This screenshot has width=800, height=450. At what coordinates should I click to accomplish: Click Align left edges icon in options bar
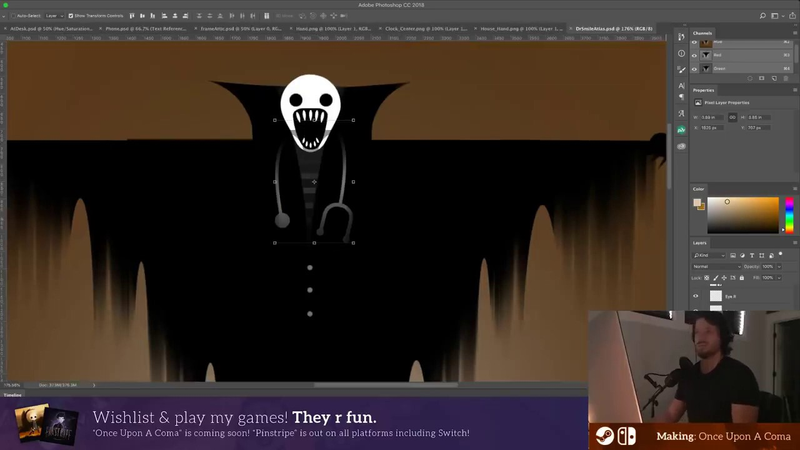164,16
